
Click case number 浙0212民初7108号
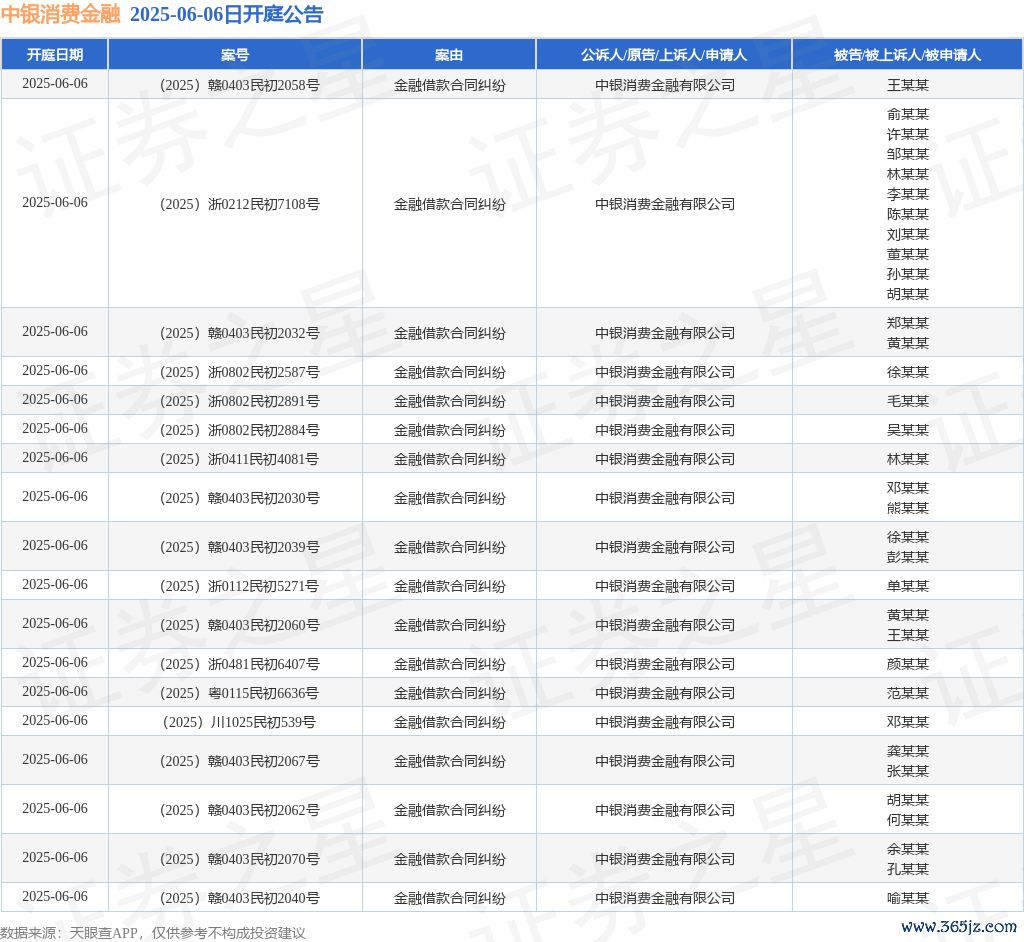(x=240, y=204)
